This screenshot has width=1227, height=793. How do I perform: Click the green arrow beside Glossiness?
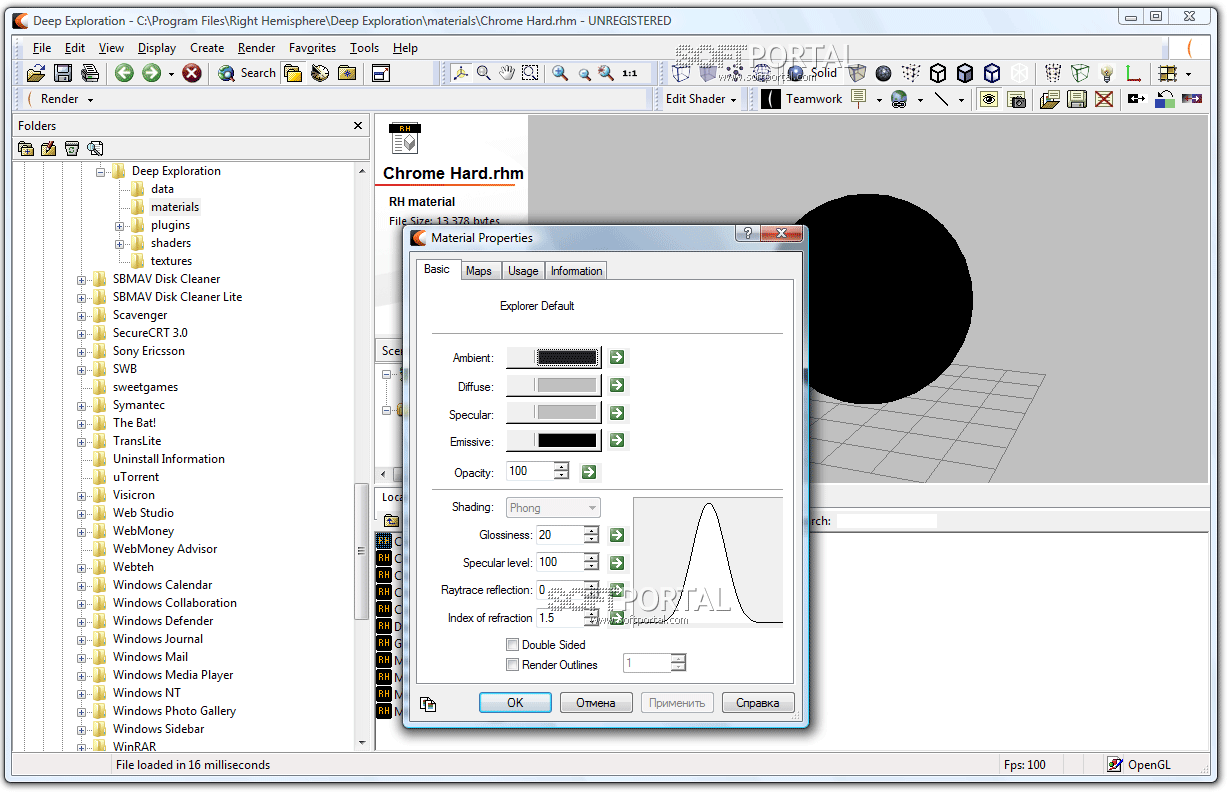point(617,535)
